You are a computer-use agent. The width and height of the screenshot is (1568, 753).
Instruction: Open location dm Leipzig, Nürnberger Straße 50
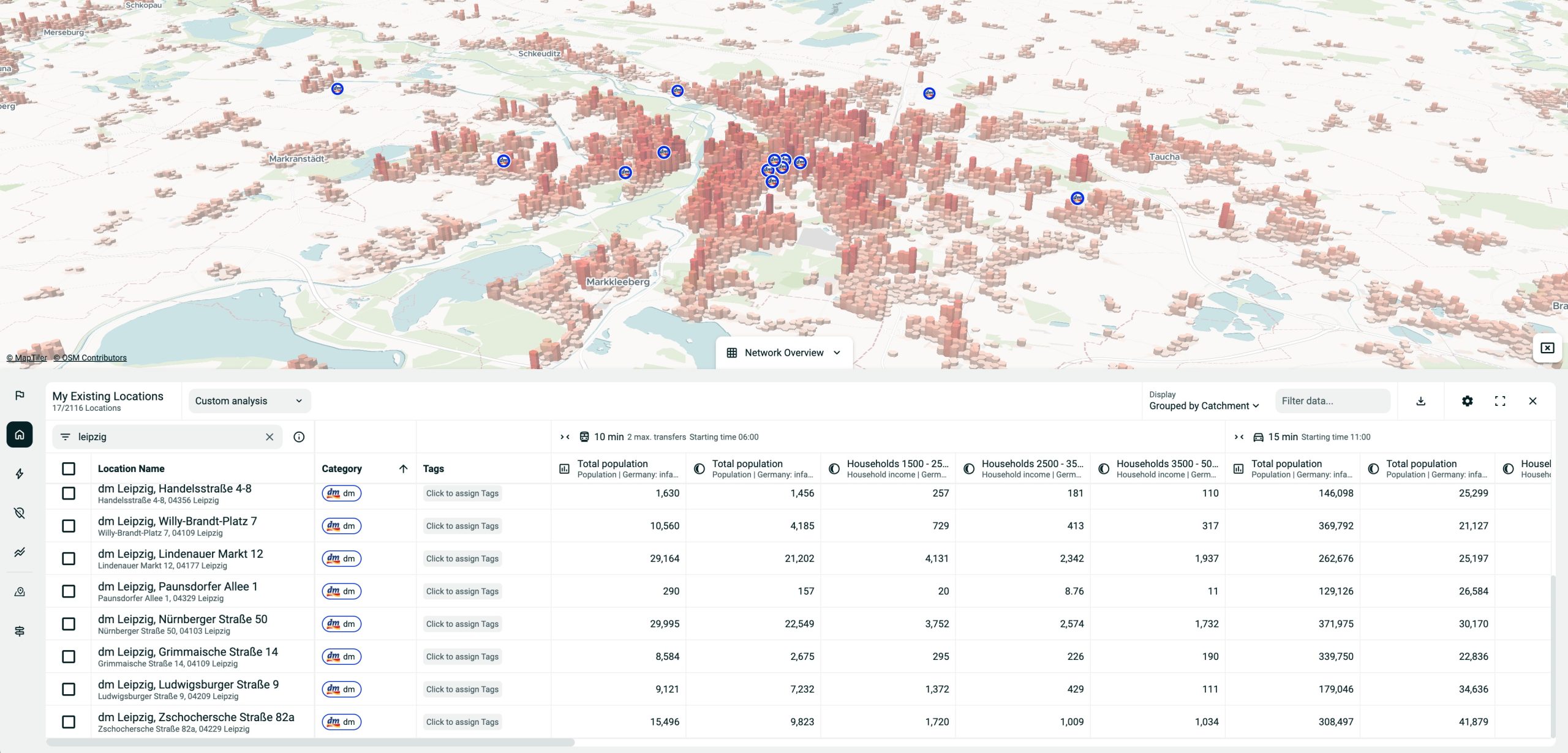pos(183,620)
